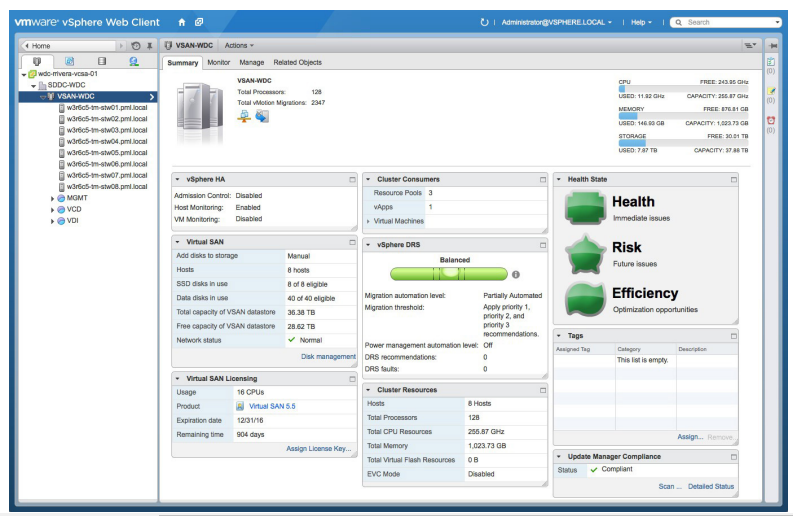
Task: Click the green Health badge
Action: (x=585, y=207)
